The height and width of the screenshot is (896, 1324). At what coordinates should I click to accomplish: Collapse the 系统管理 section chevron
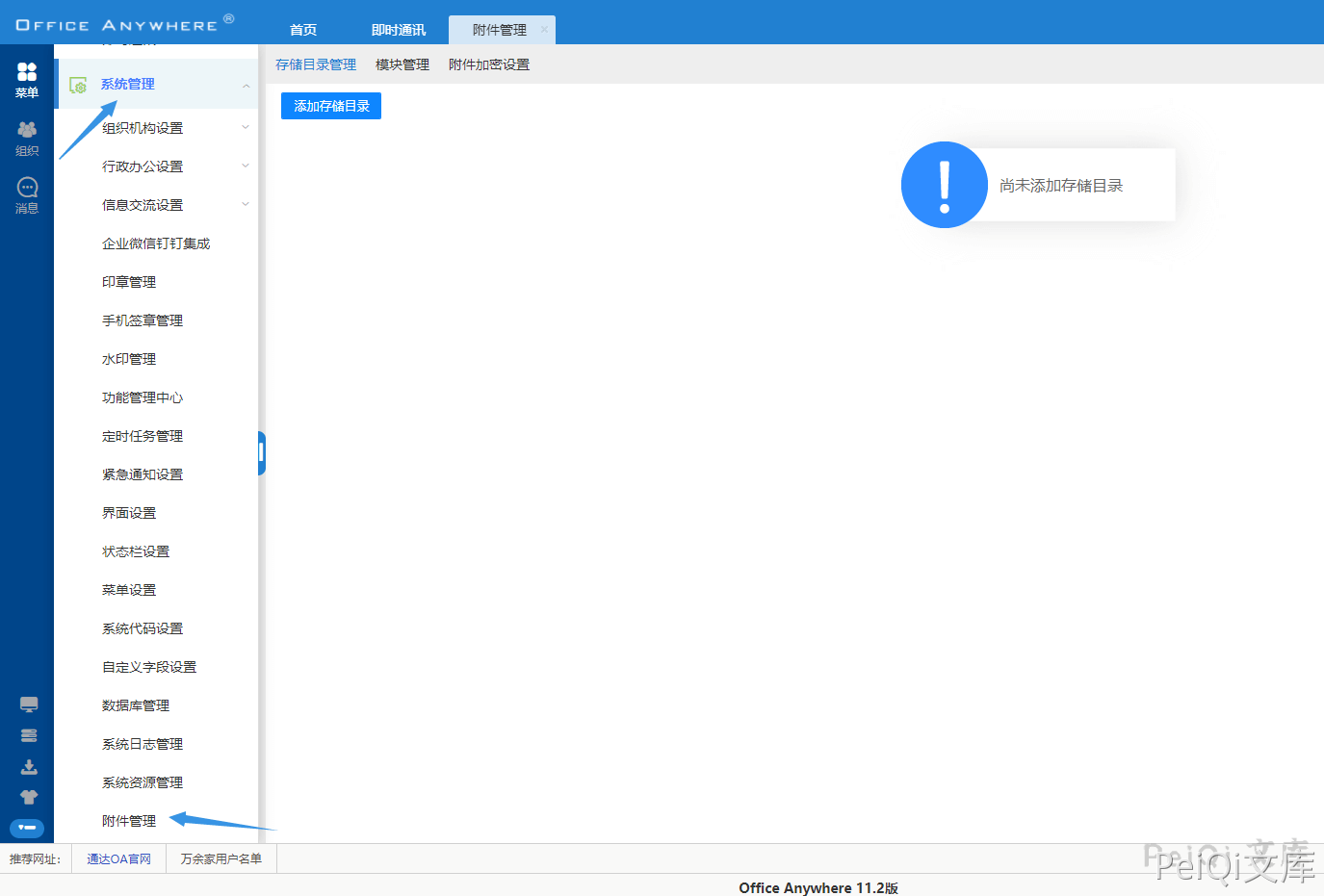pos(246,86)
